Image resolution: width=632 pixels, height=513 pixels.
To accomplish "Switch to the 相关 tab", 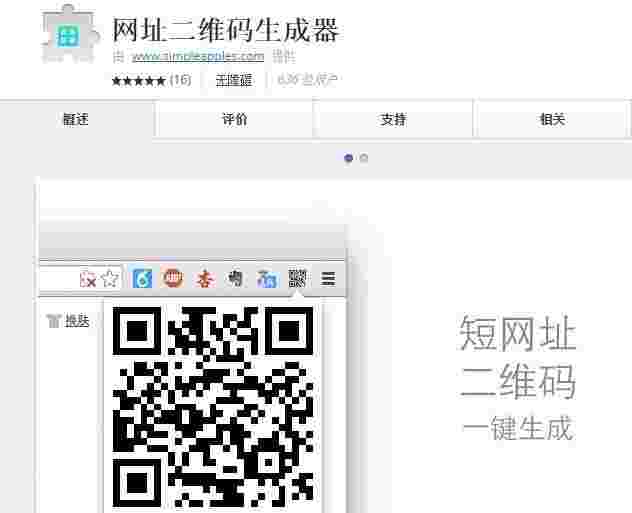I will pos(552,119).
